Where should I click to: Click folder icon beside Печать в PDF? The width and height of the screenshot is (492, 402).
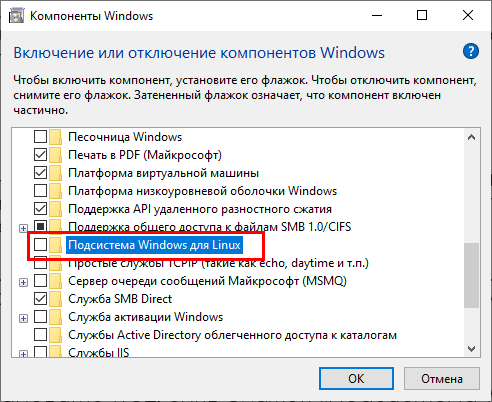pyautogui.click(x=55, y=155)
